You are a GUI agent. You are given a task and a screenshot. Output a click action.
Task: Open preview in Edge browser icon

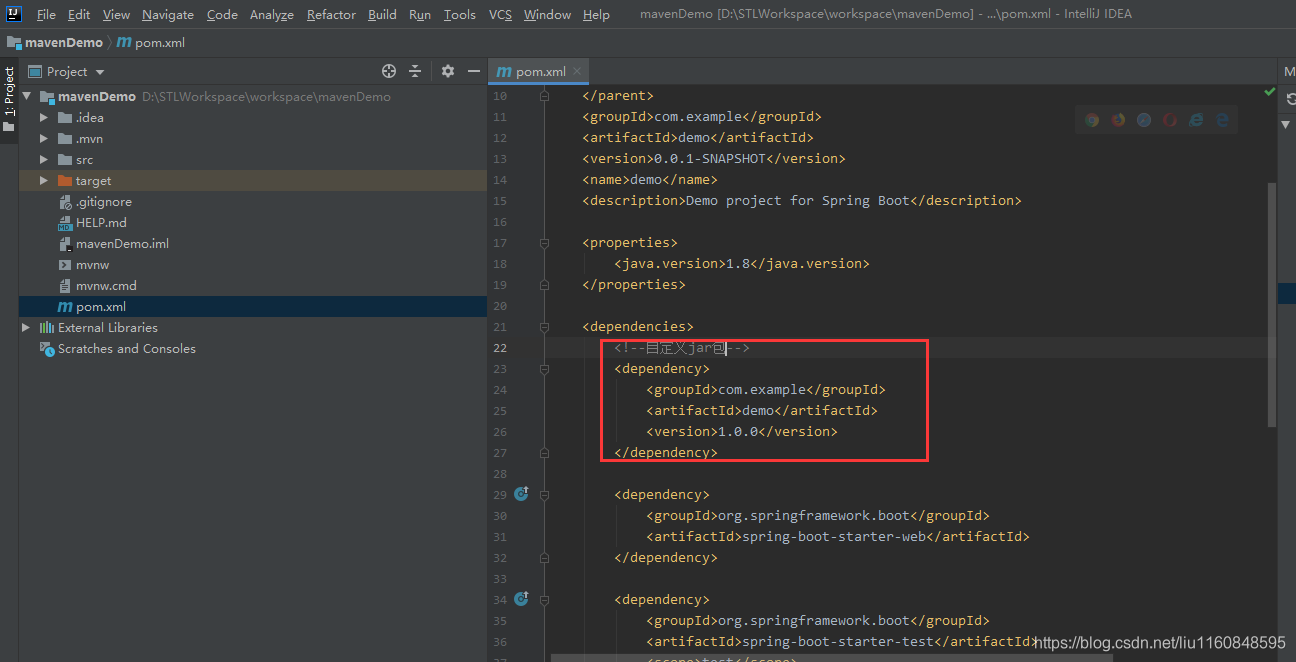tap(1222, 120)
